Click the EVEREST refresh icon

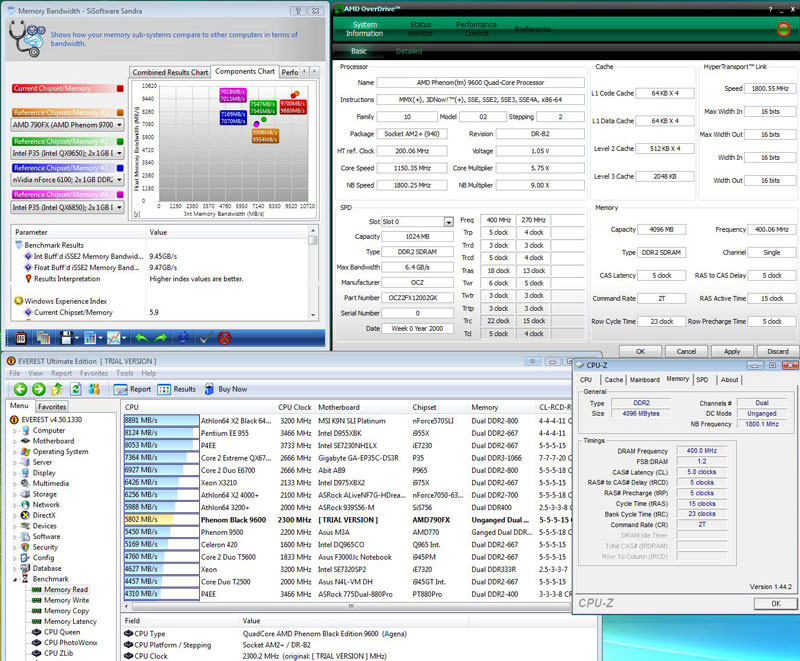coord(74,389)
